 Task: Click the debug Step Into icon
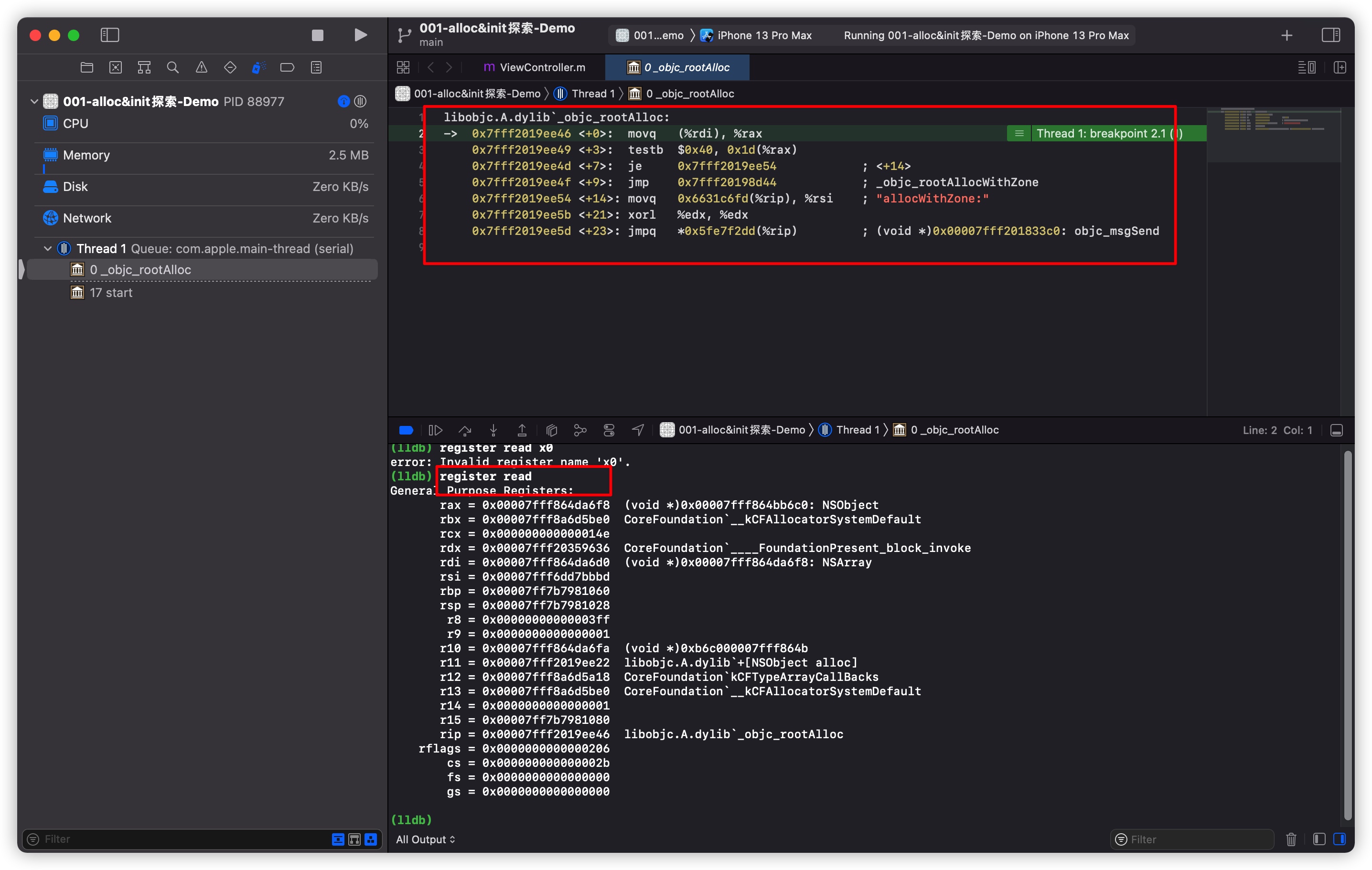(493, 430)
